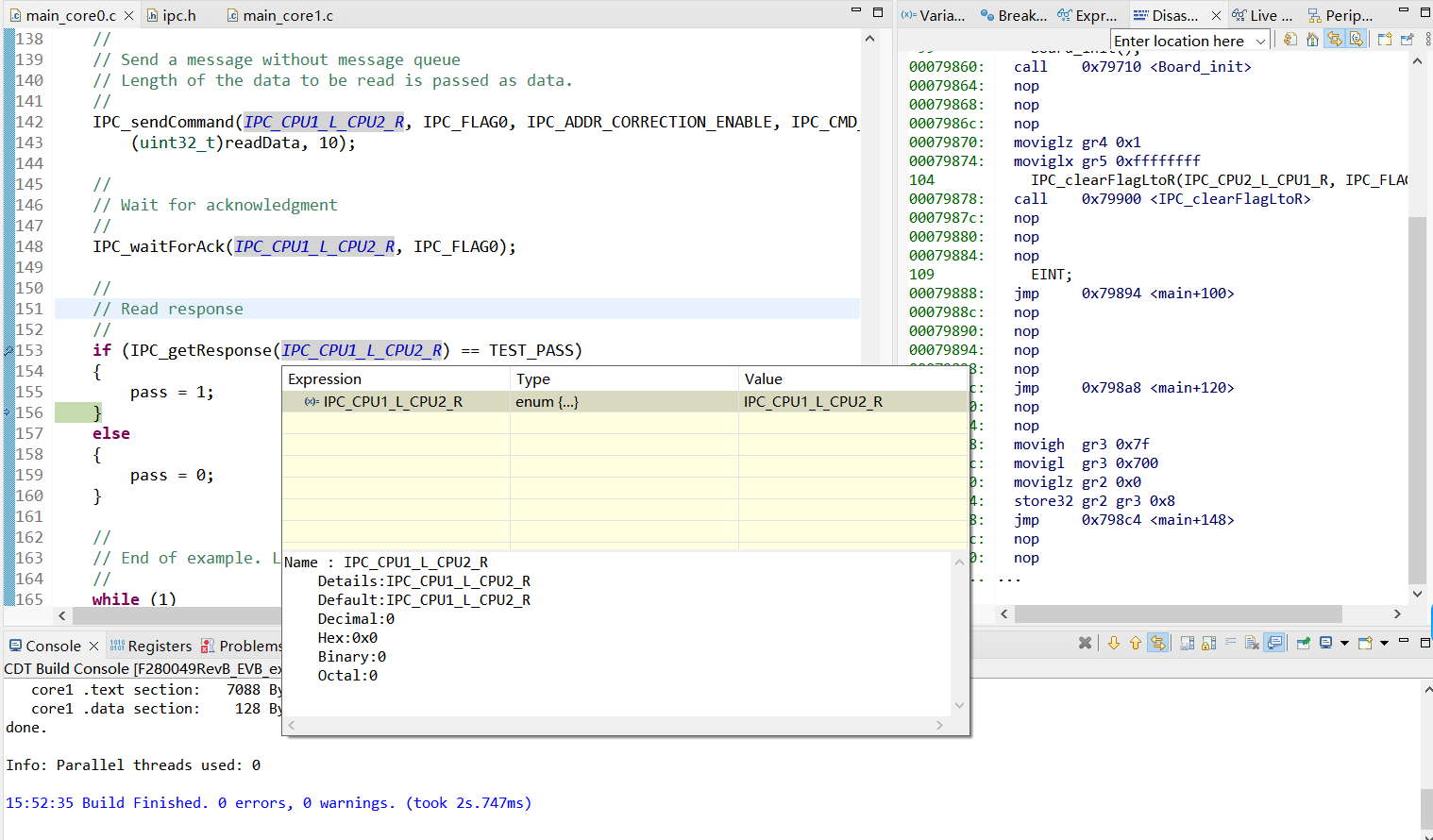This screenshot has height=840, width=1433.
Task: Click three-dot view menu in Disassembly panel
Action: pyautogui.click(x=1427, y=40)
